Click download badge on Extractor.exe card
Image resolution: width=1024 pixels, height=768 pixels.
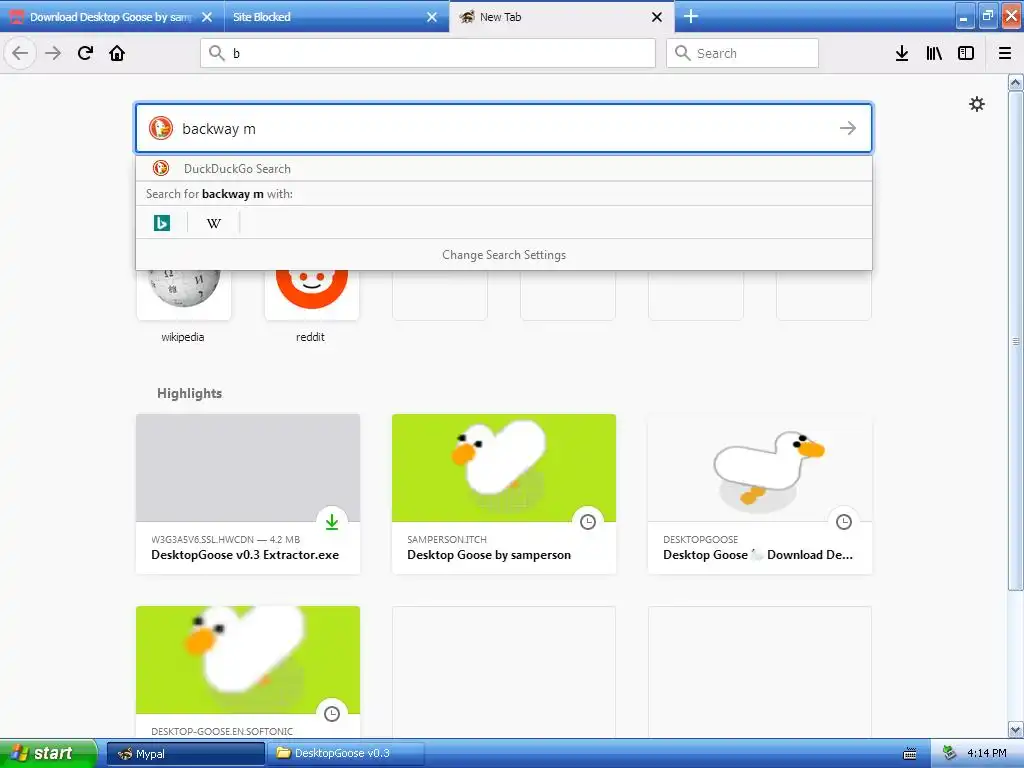coord(332,522)
